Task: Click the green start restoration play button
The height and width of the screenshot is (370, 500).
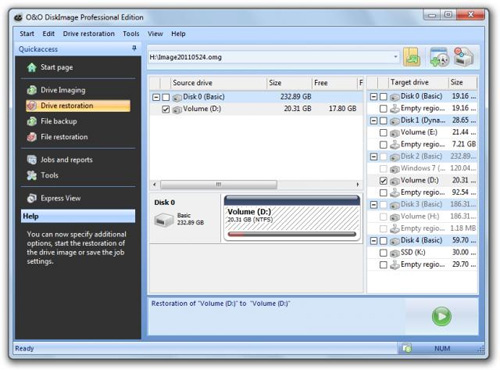Action: point(441,316)
